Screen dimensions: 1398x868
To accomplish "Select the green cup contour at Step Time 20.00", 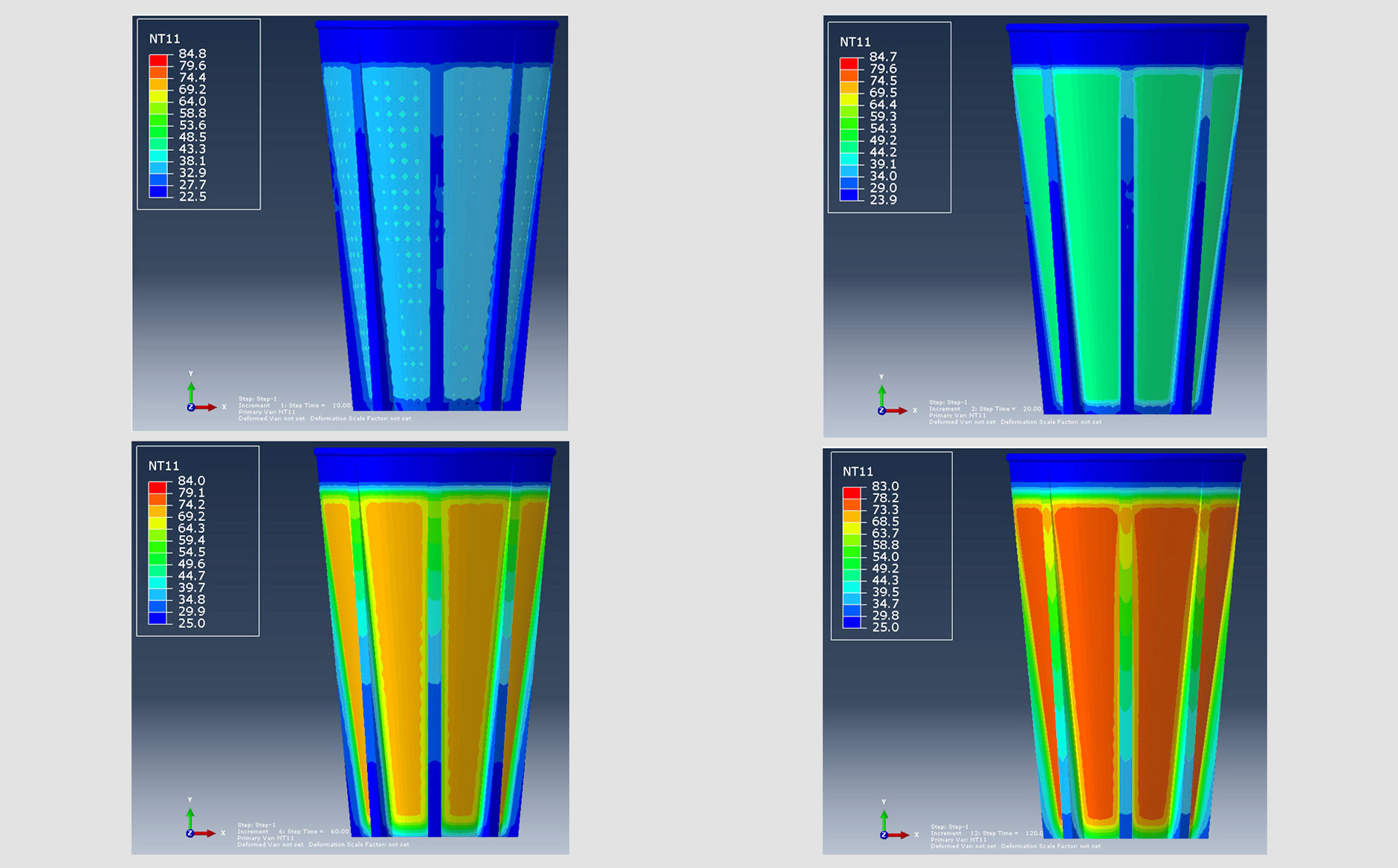I will click(1127, 219).
